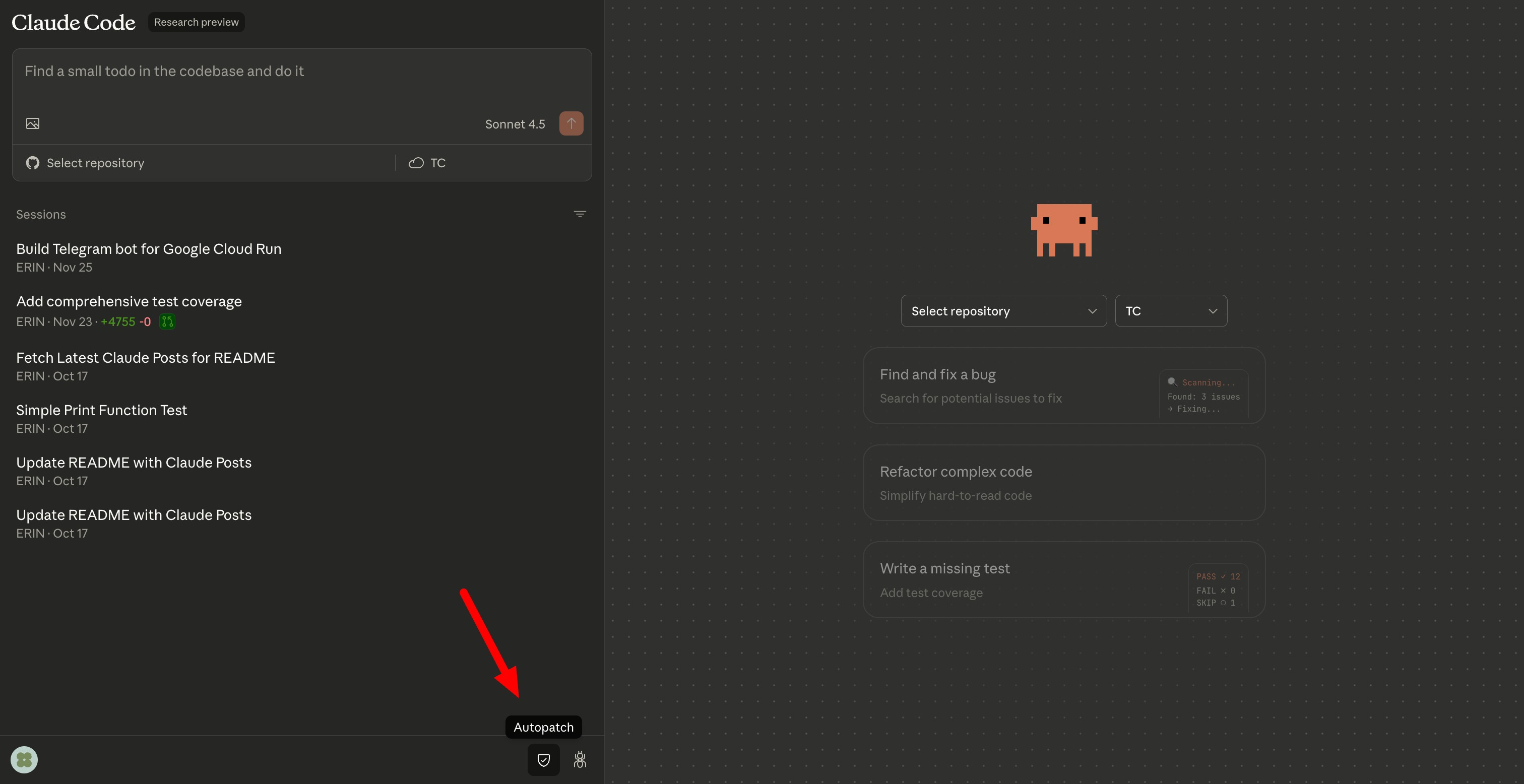This screenshot has height=784, width=1524.
Task: Click the GitHub icon beside Select repository
Action: click(x=33, y=163)
